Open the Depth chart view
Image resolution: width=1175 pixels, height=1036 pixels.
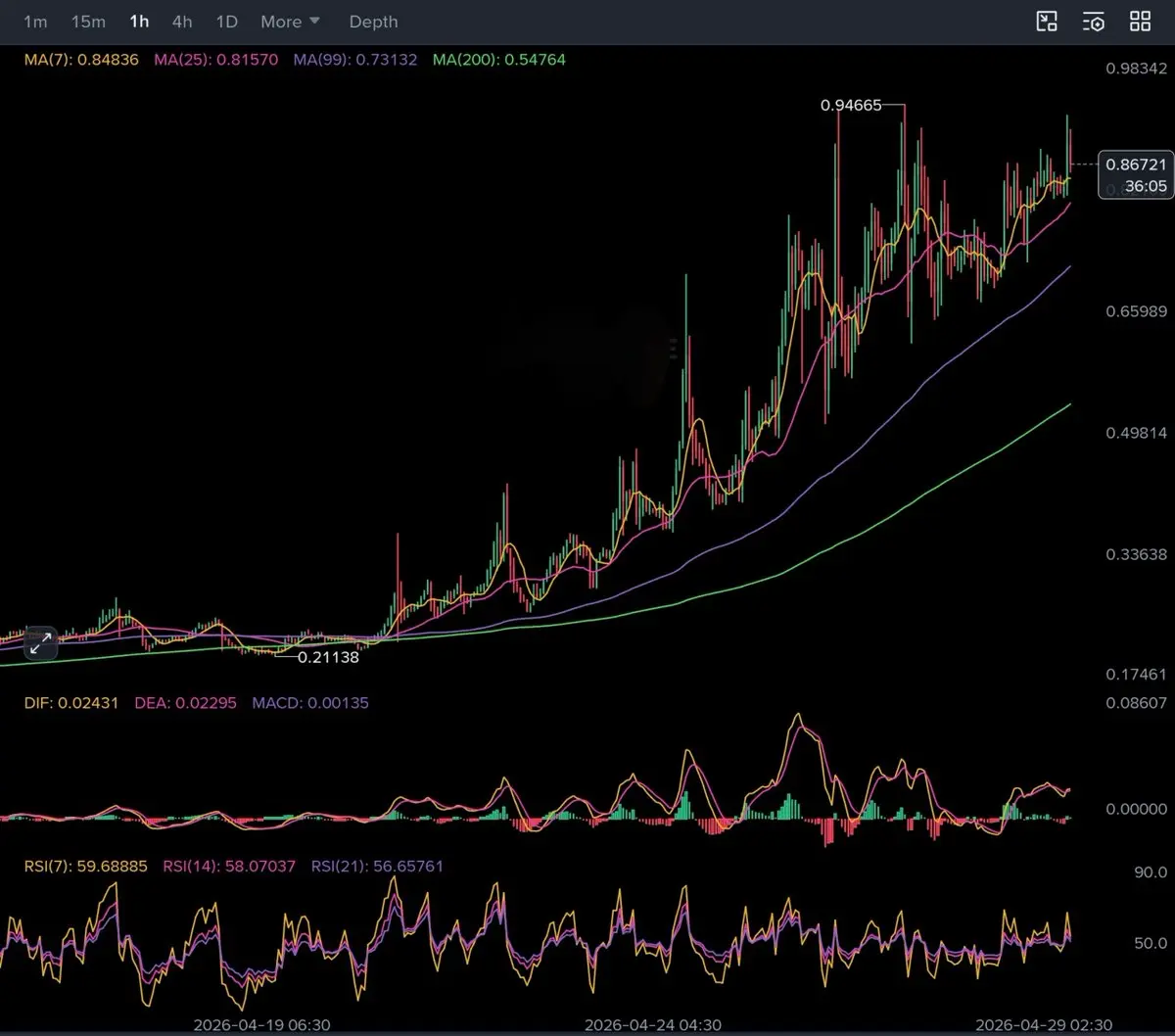coord(373,22)
